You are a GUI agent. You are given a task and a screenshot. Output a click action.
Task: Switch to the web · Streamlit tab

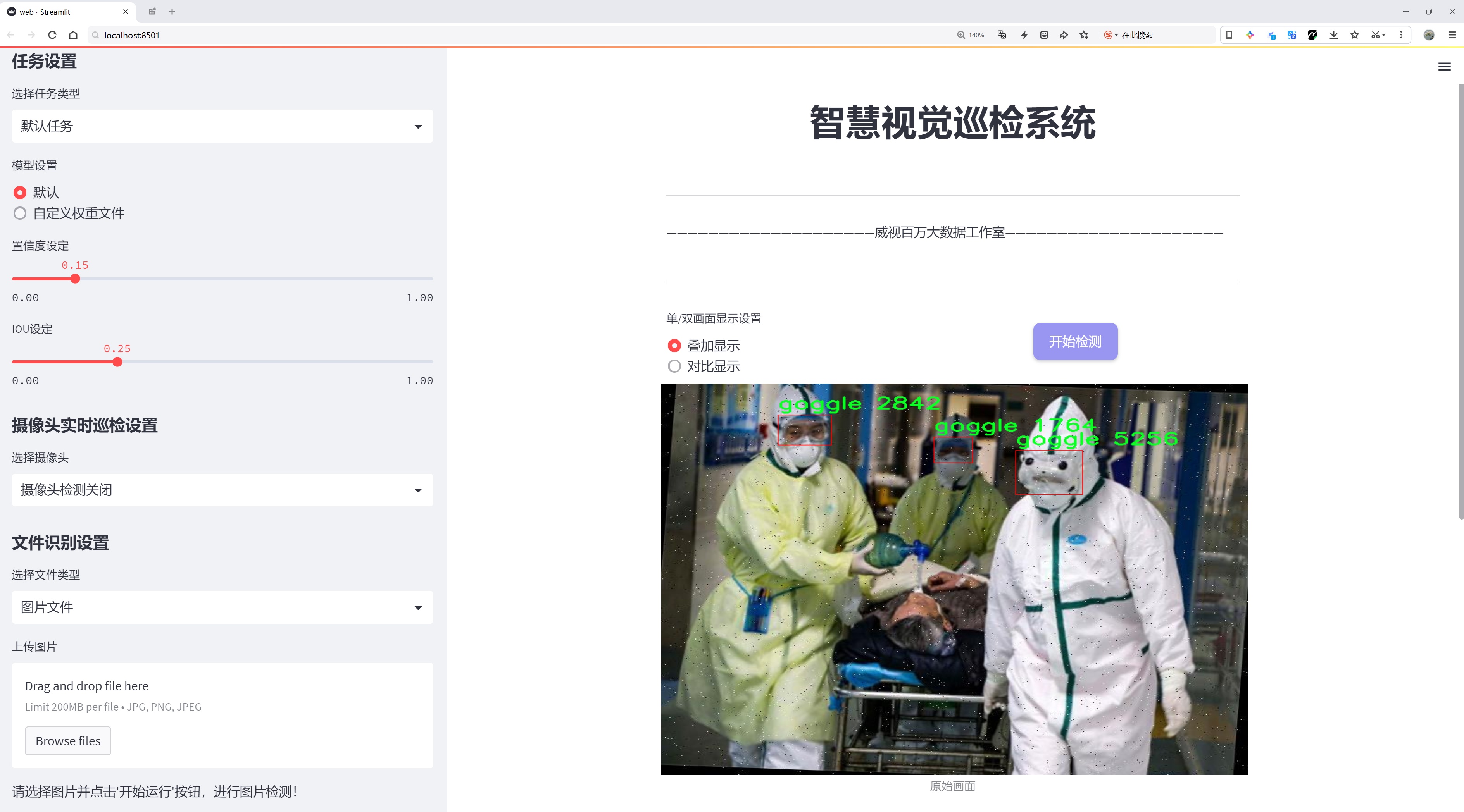(x=62, y=11)
